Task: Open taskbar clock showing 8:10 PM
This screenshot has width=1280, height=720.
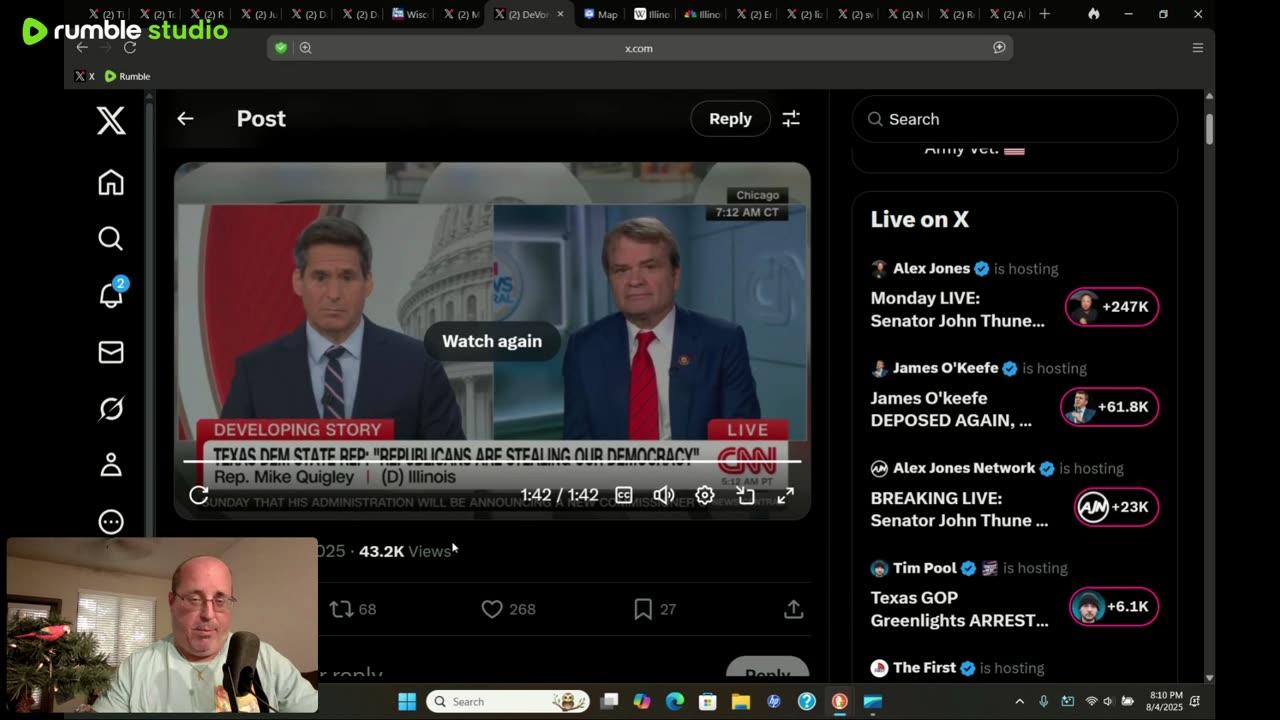Action: 1167,701
